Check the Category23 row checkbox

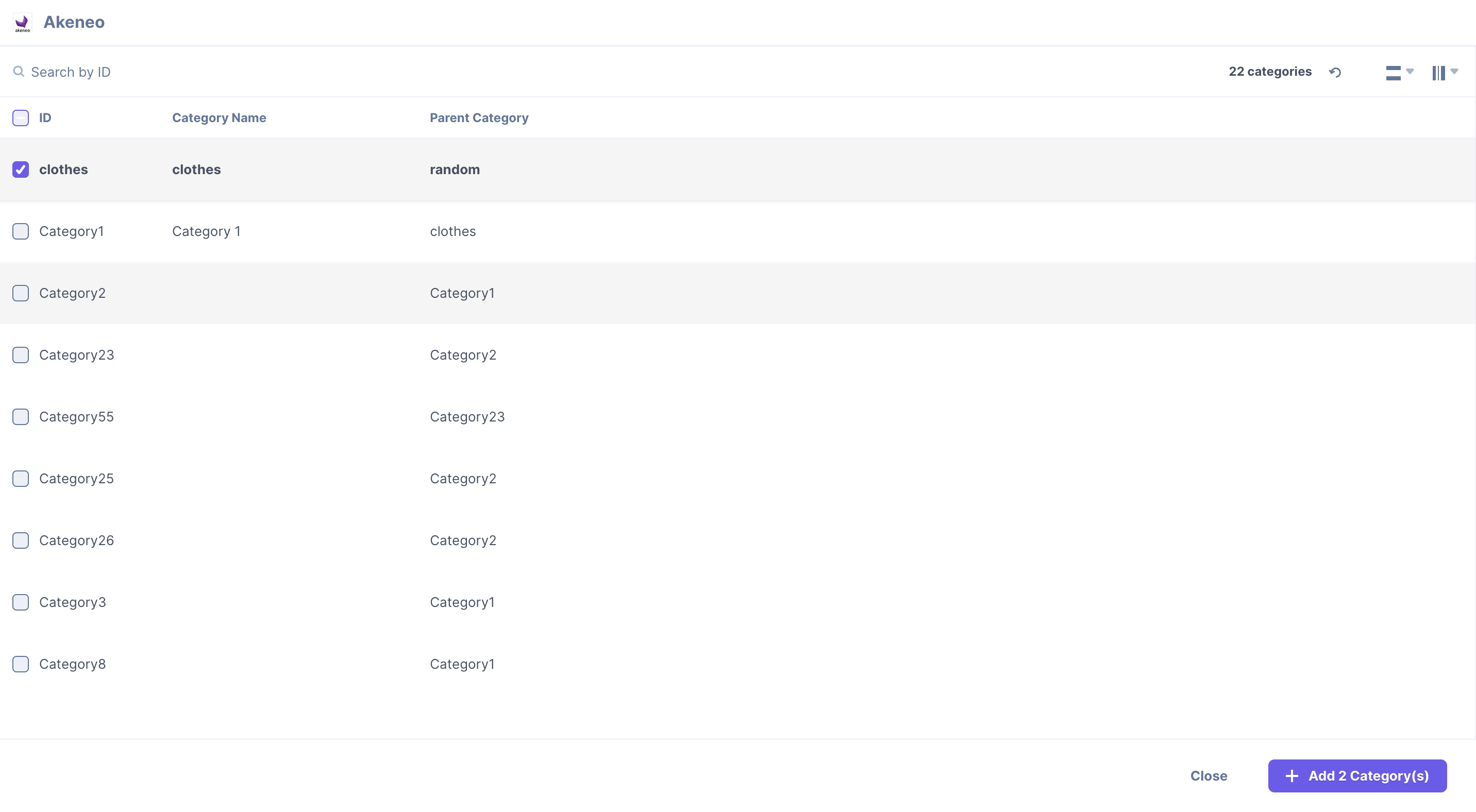click(x=21, y=355)
